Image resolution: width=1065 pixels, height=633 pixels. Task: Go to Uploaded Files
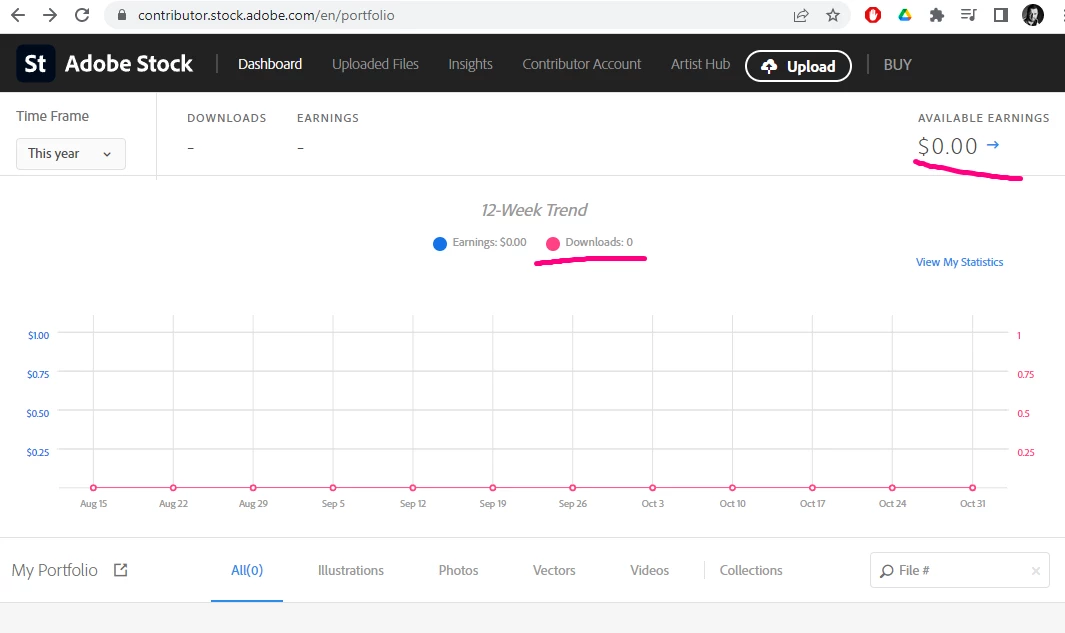375,64
